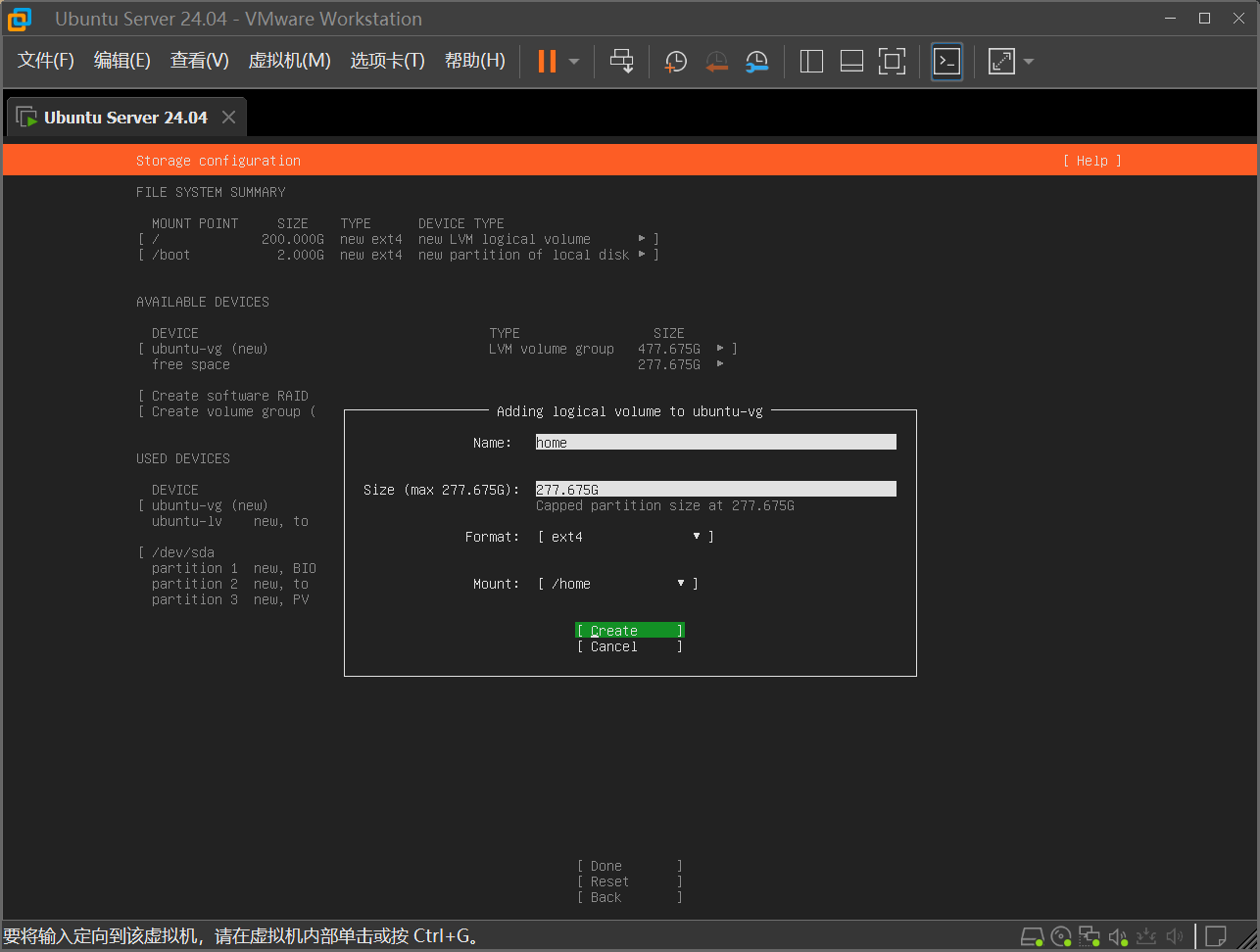
Task: Click the free space row label
Action: [191, 364]
